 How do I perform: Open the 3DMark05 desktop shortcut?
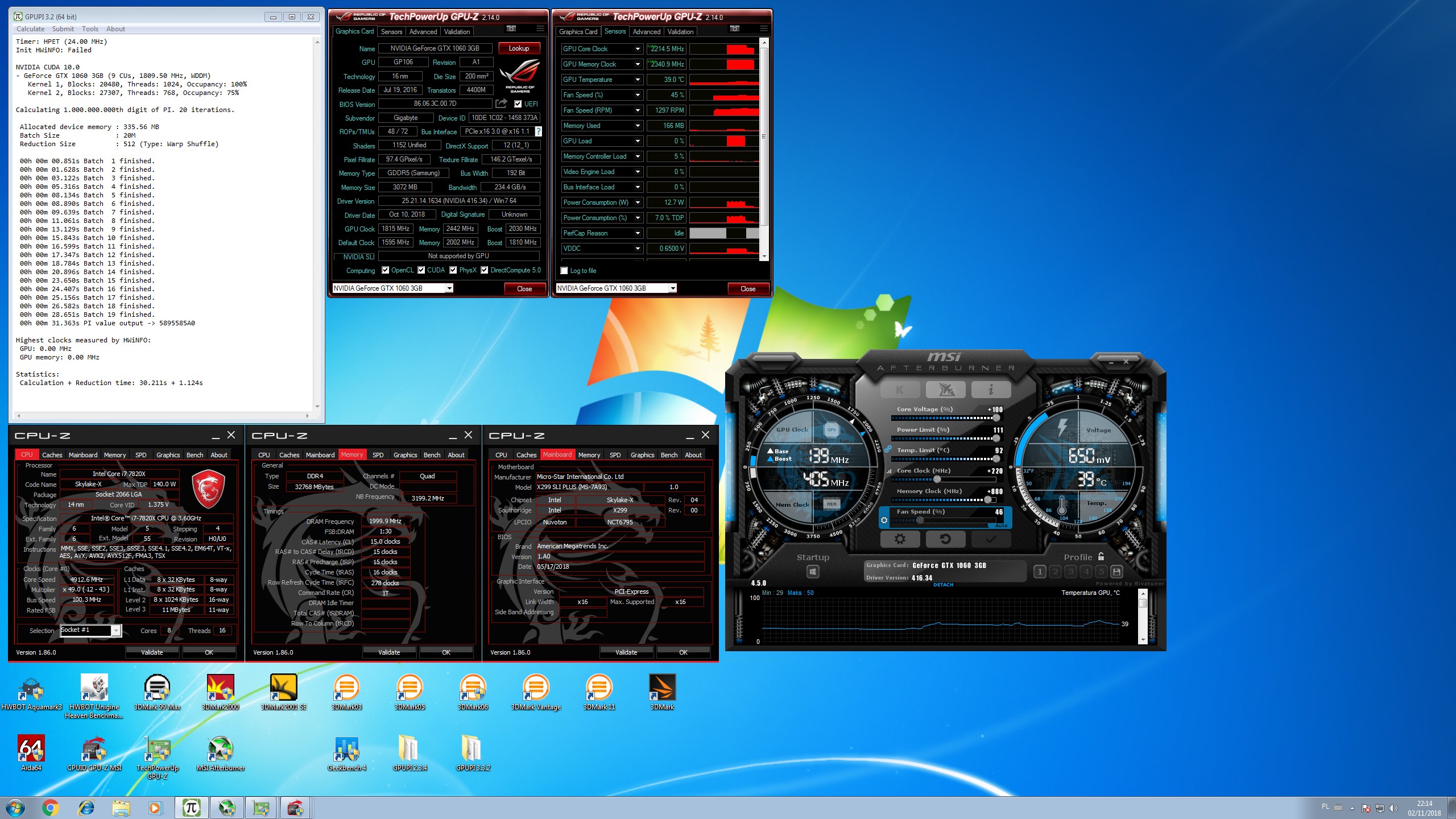(409, 693)
